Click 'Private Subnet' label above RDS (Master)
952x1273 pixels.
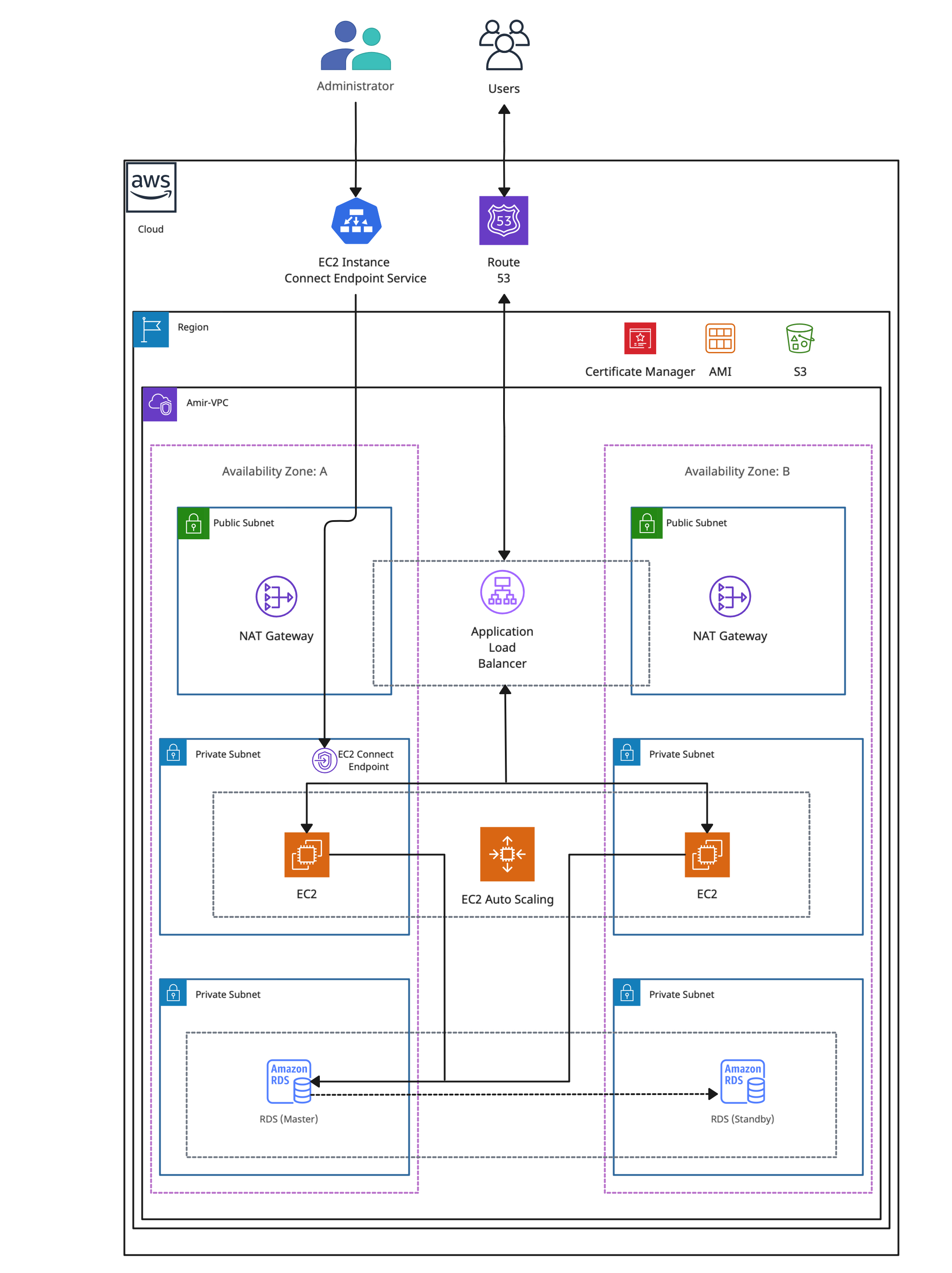tap(228, 994)
